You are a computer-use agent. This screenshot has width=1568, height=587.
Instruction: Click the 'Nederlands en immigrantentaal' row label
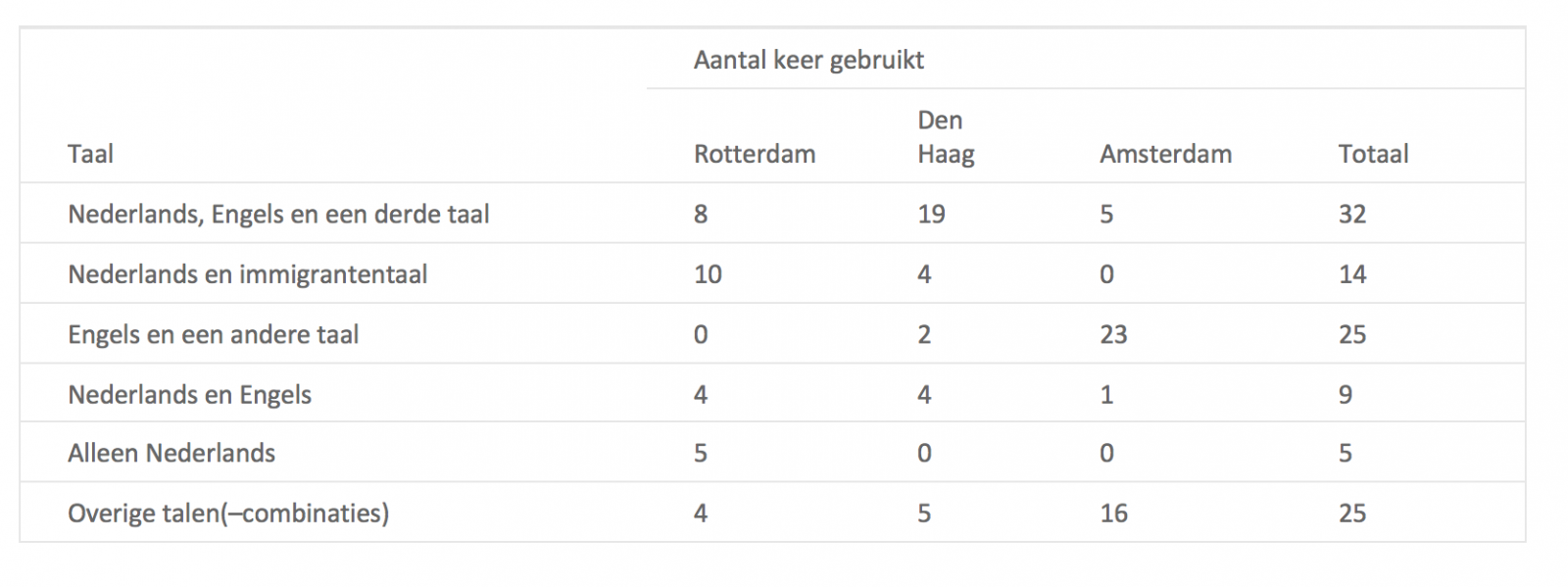pyautogui.click(x=247, y=274)
